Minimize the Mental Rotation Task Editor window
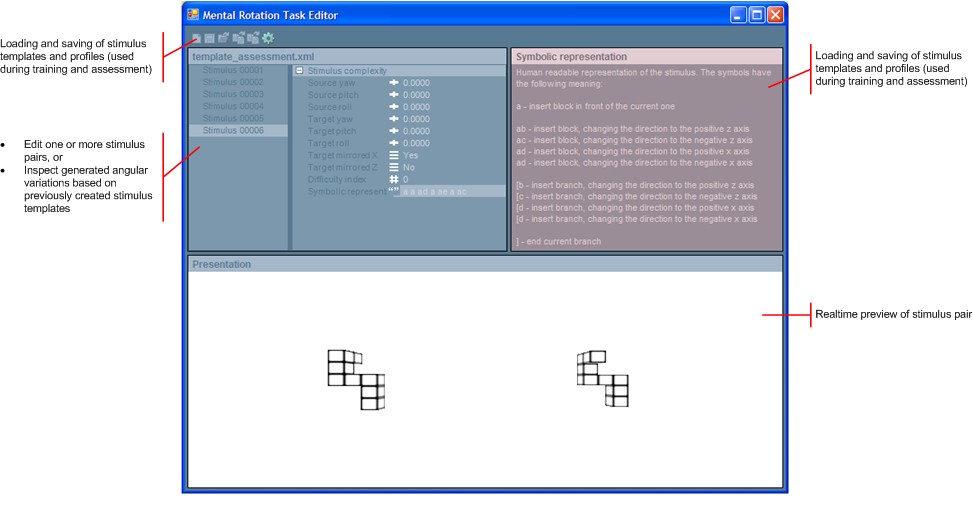This screenshot has width=973, height=520. tap(738, 15)
